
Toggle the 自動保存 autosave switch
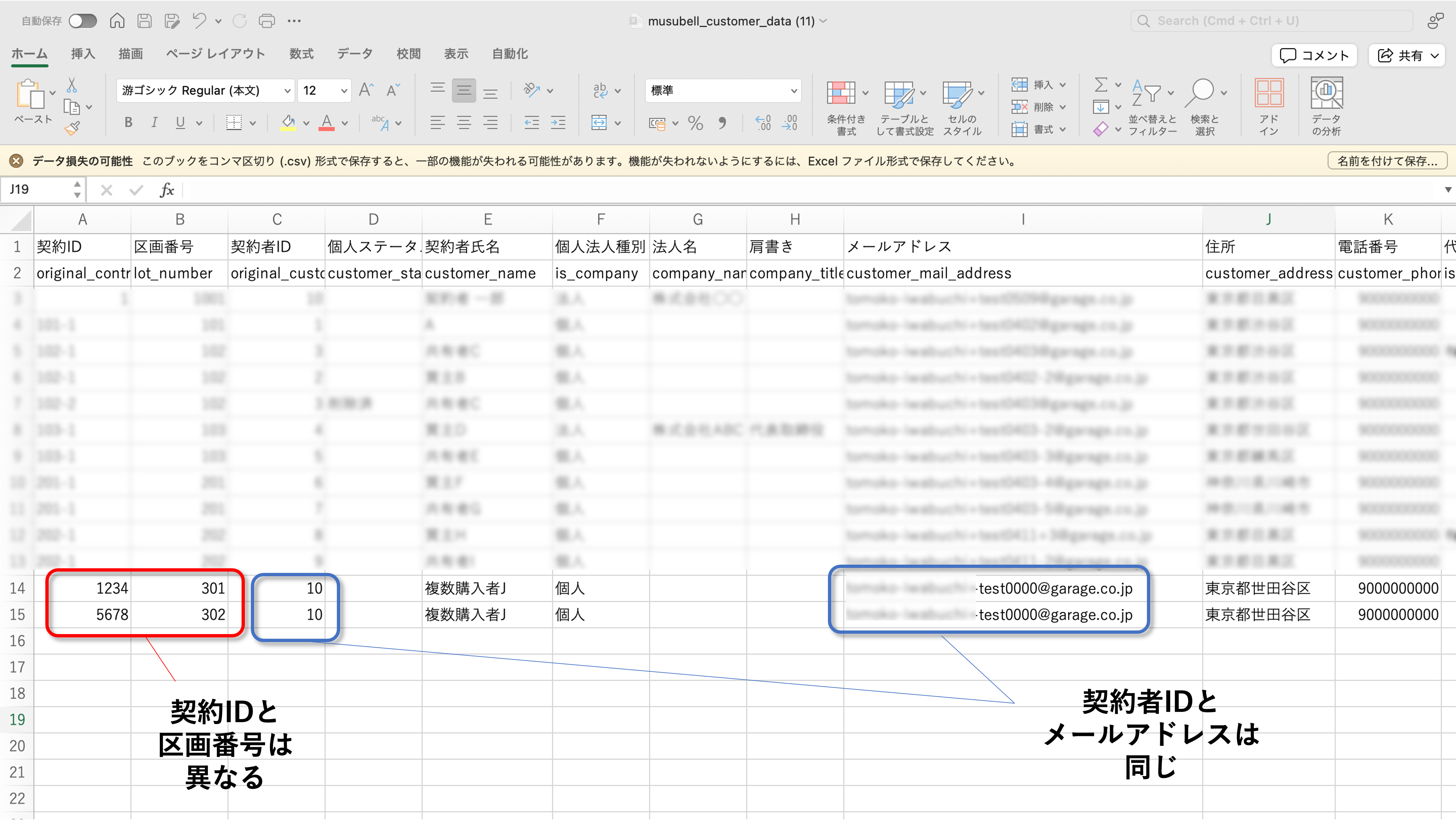click(82, 21)
